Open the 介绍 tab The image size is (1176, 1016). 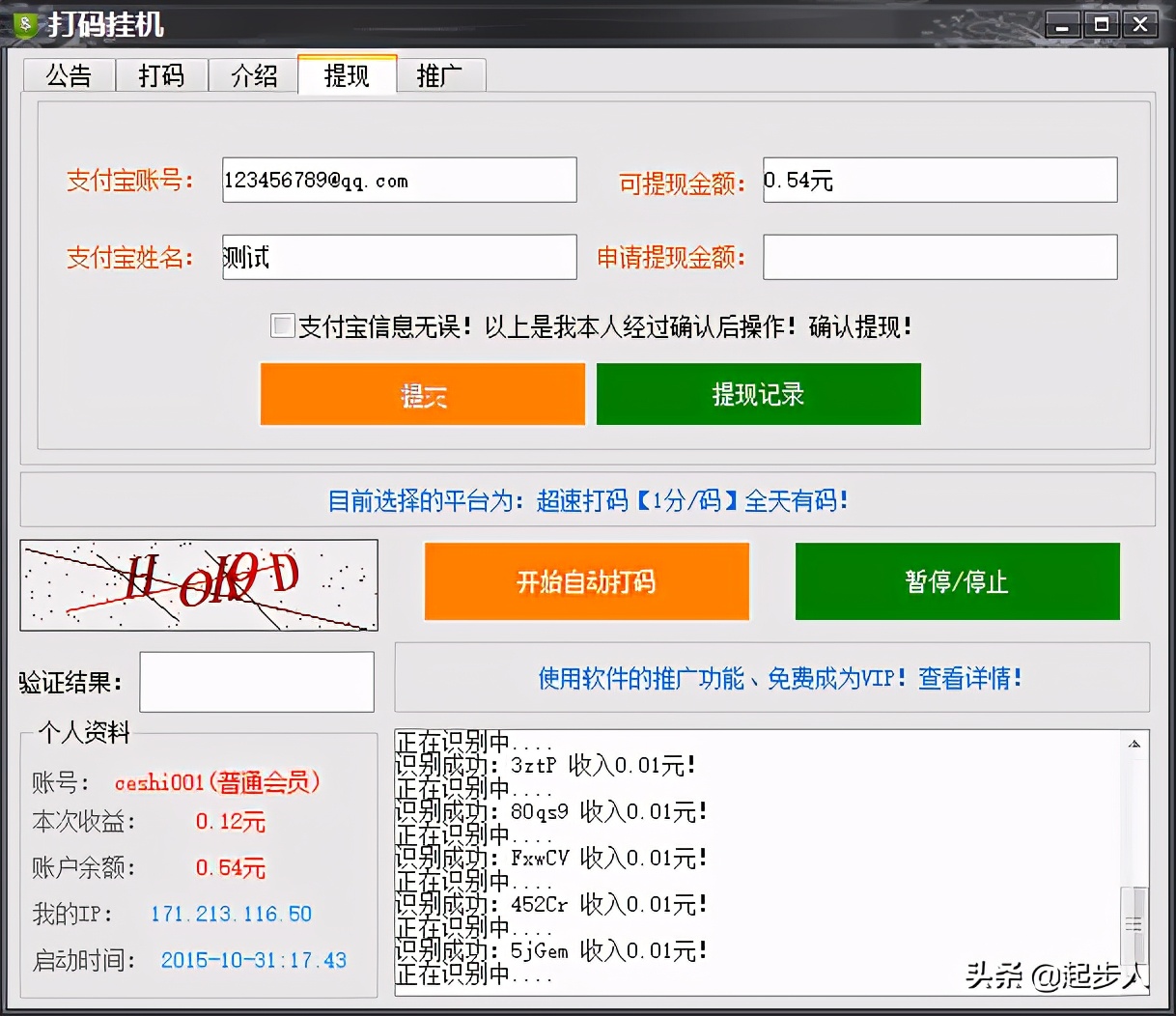coord(254,74)
